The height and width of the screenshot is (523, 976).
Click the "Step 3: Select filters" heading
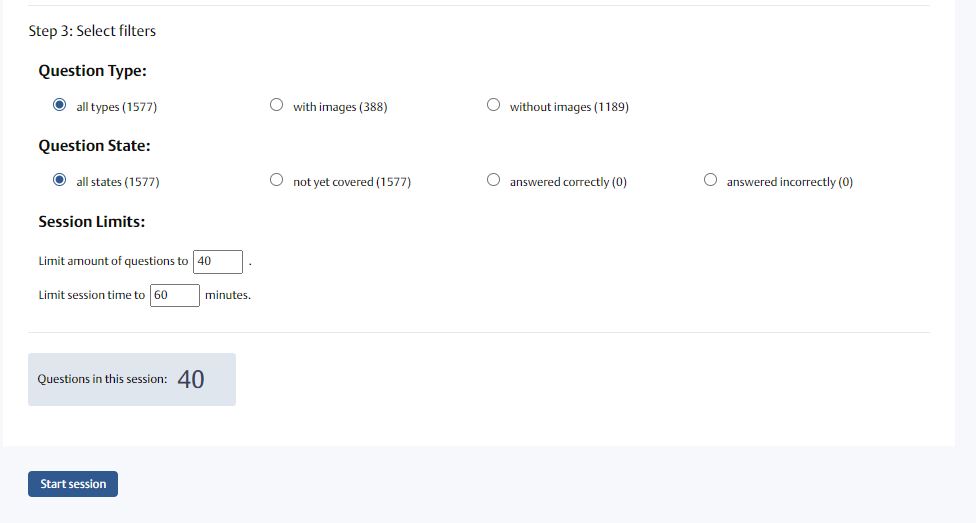[x=92, y=31]
